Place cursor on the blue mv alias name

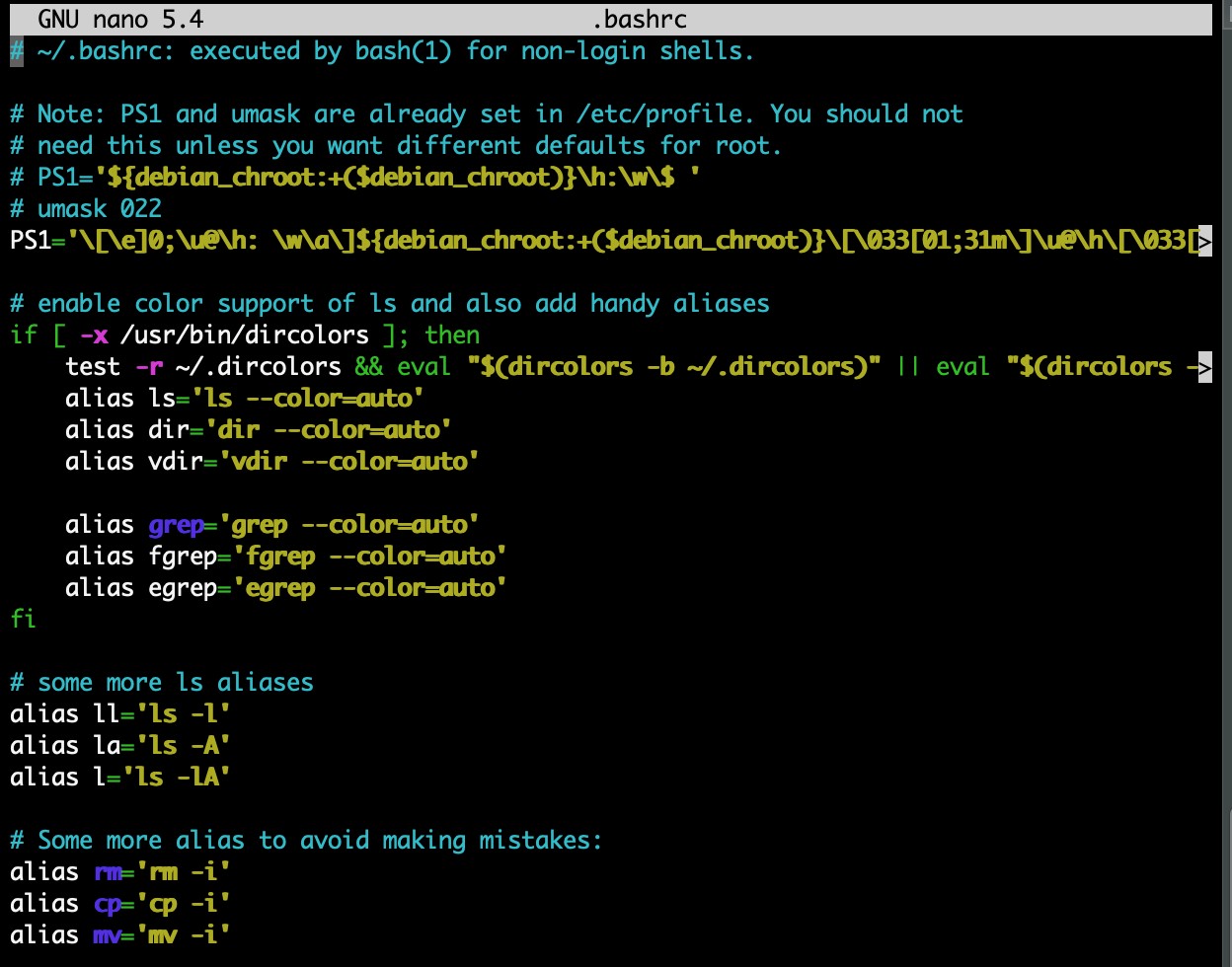[x=107, y=934]
